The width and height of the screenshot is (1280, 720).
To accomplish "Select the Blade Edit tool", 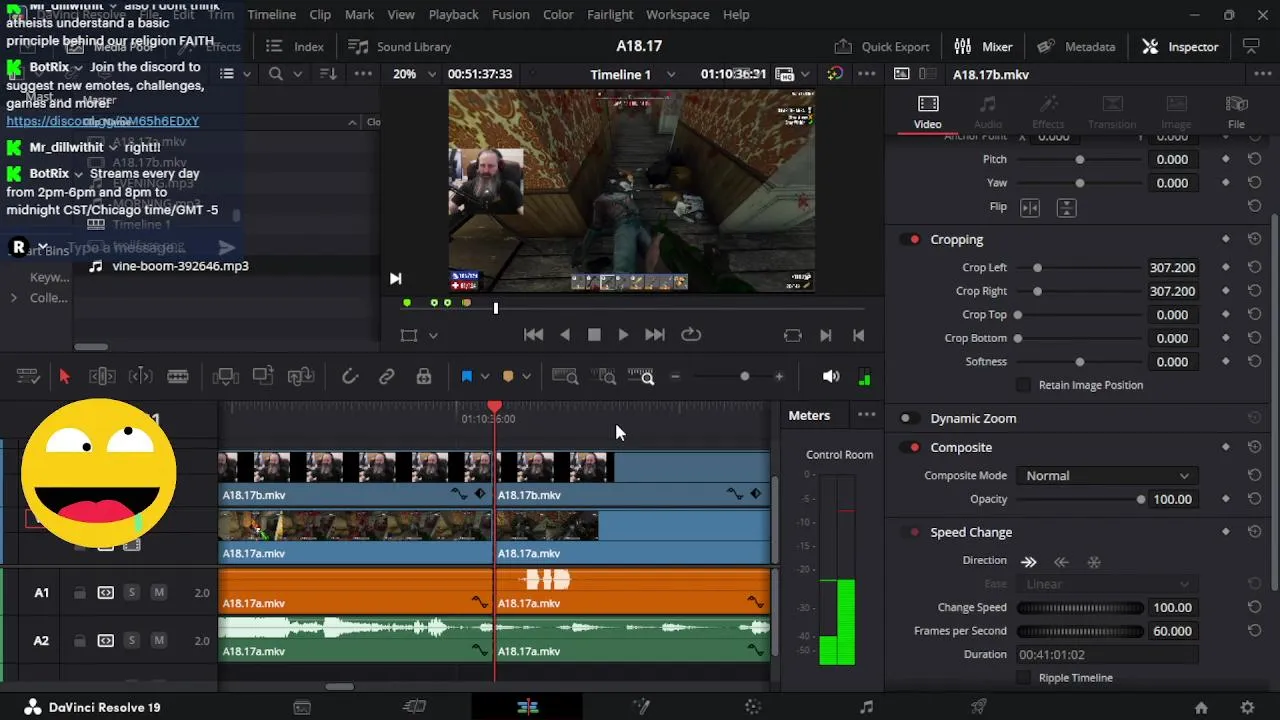I will click(178, 376).
